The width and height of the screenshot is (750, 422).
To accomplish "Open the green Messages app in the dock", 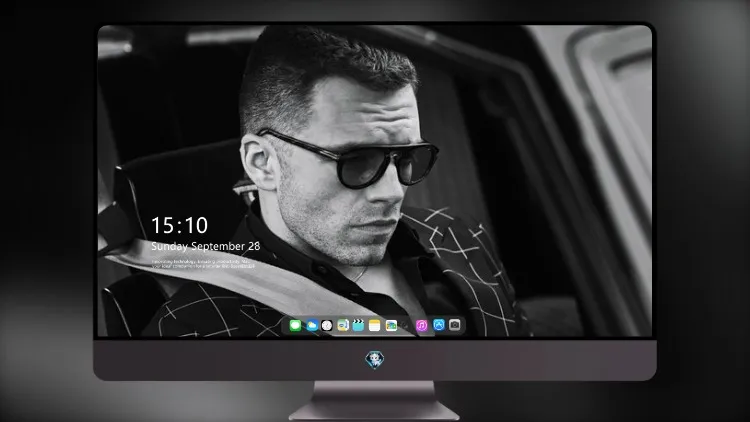I will click(295, 325).
